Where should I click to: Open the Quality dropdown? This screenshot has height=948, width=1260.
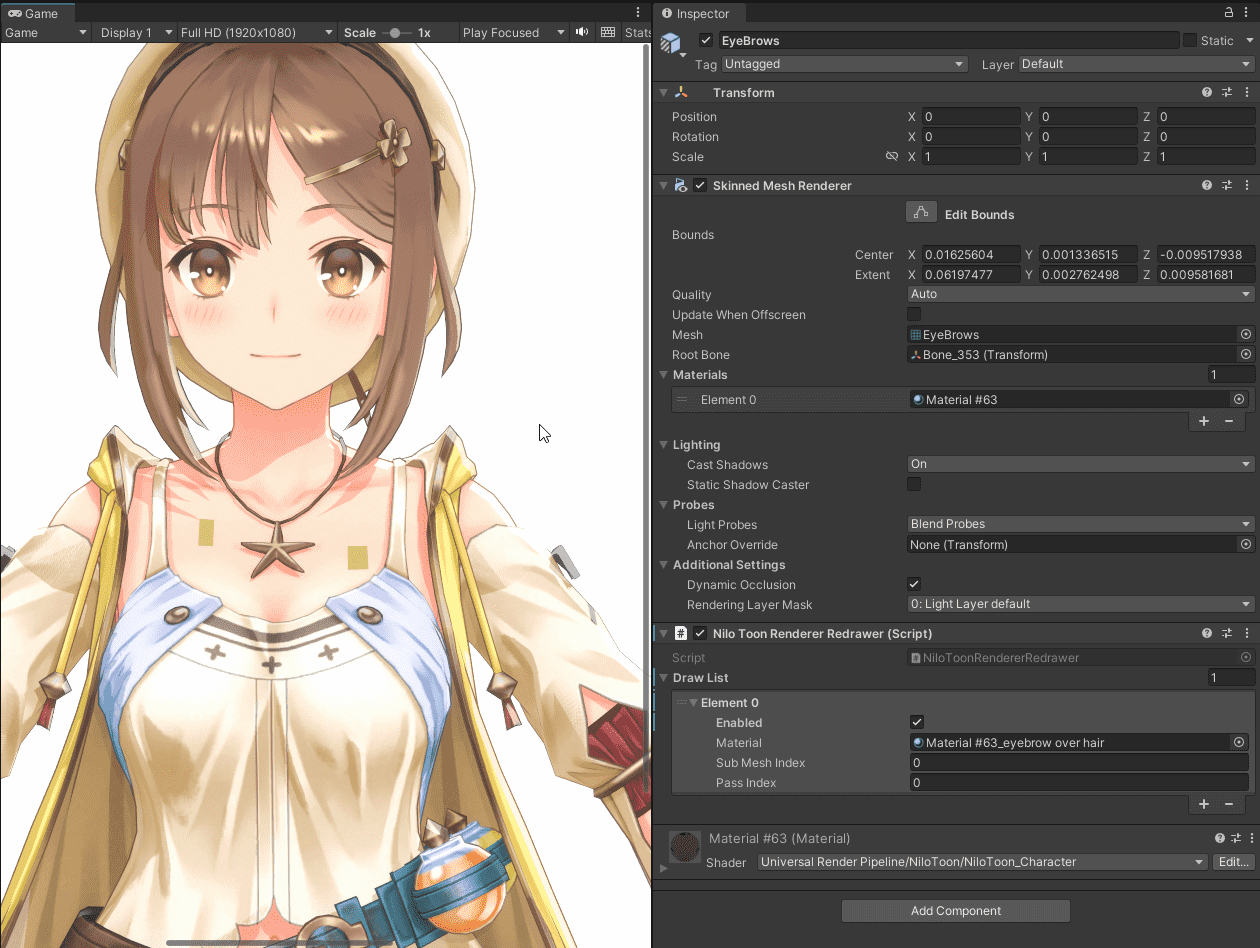[x=1080, y=294]
